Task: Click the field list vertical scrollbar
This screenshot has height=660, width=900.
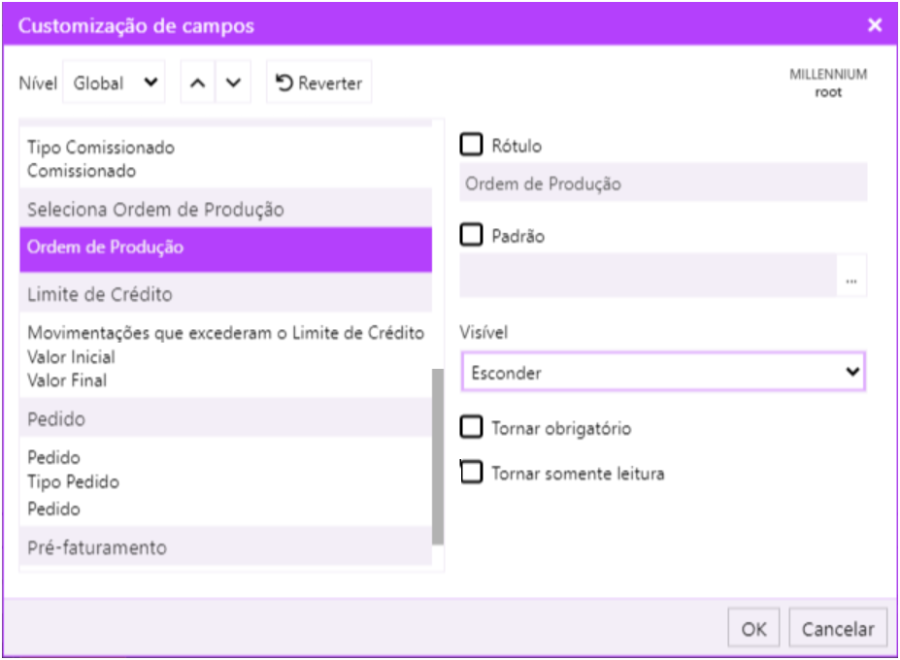Action: click(438, 455)
